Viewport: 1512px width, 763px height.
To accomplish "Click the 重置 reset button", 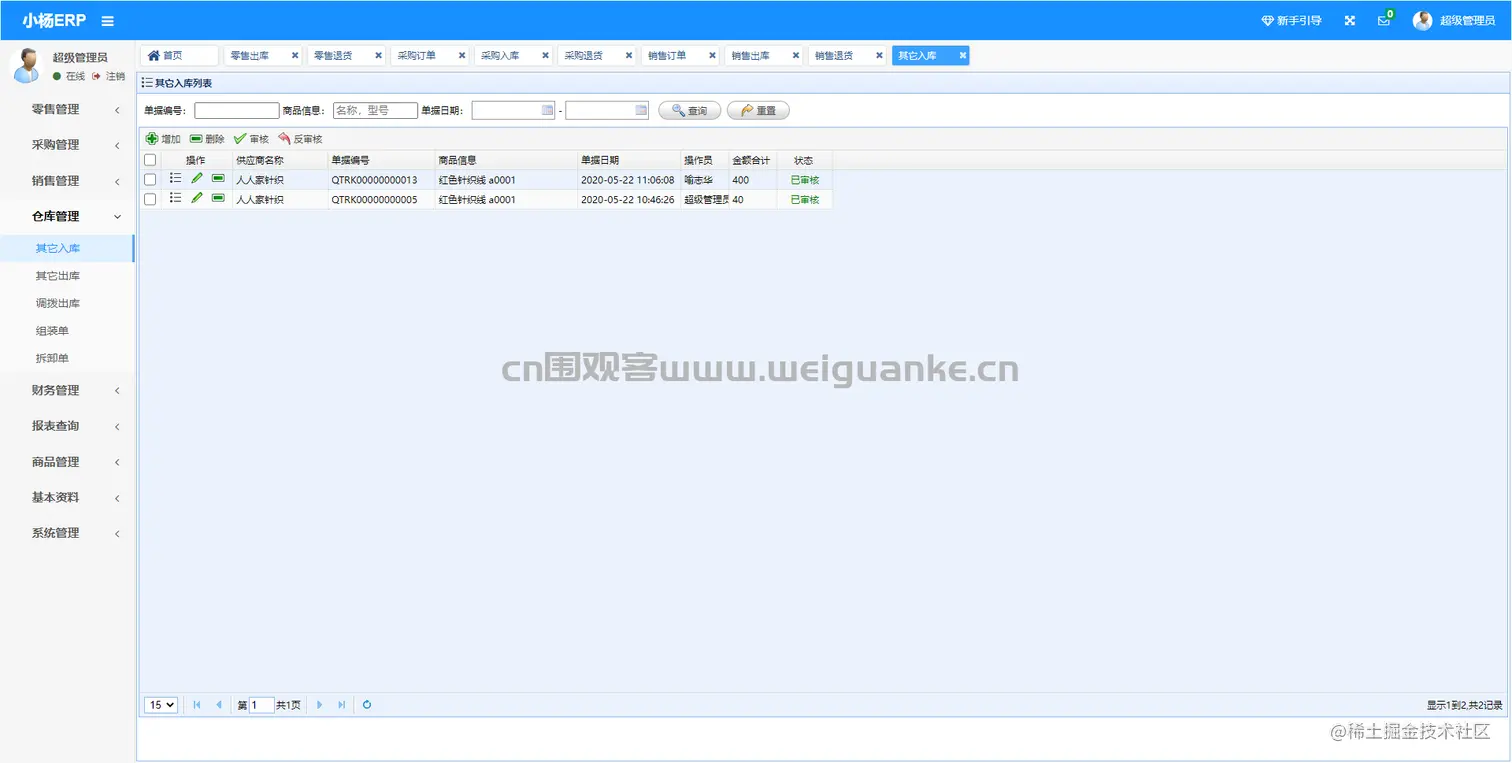I will [758, 110].
